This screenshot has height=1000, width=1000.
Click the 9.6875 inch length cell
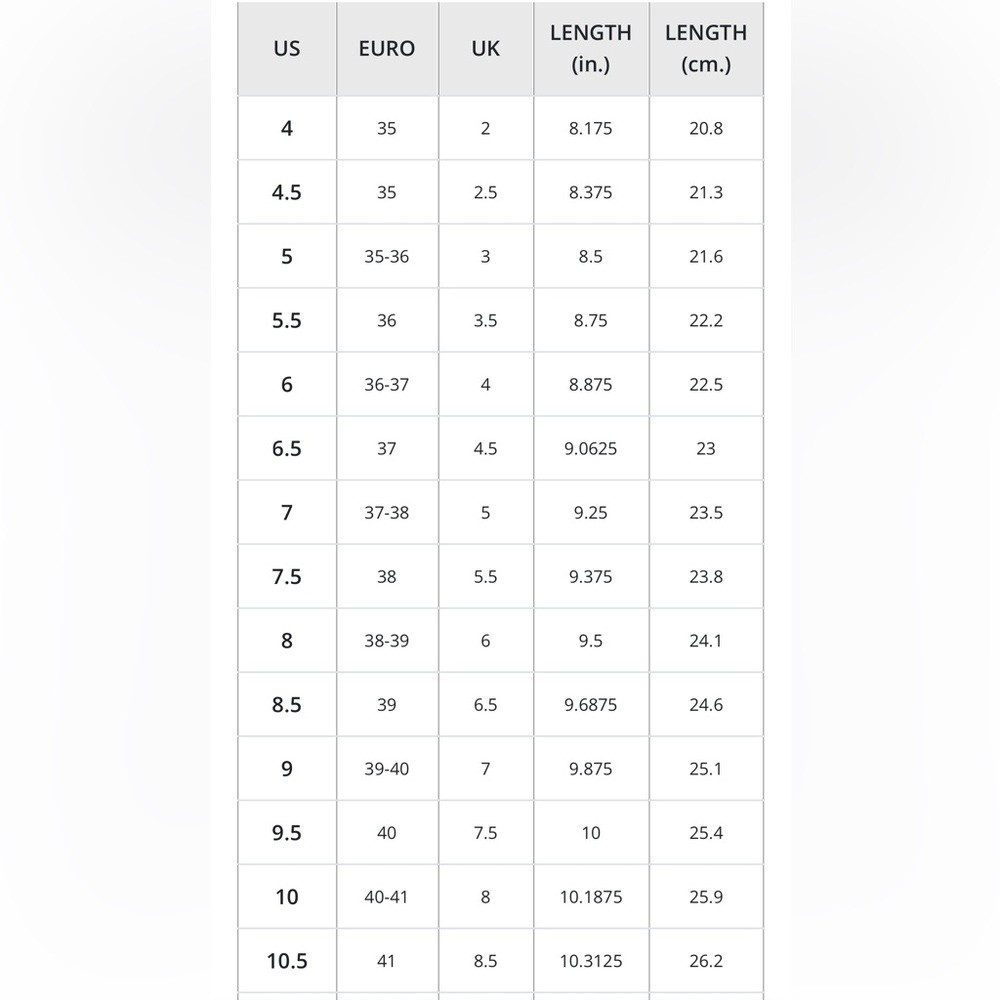(591, 705)
